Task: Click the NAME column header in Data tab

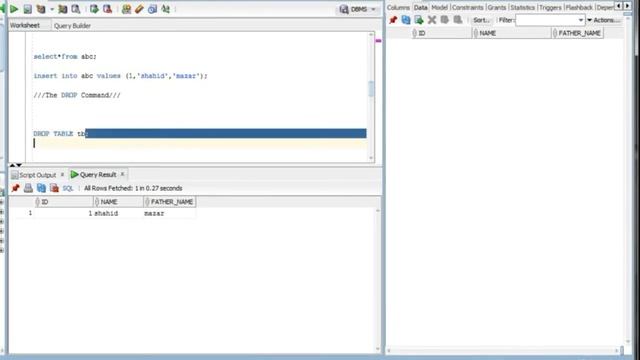Action: (512, 33)
